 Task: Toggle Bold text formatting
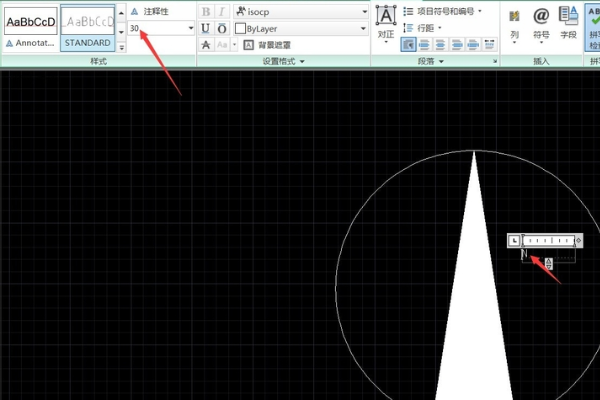point(206,12)
